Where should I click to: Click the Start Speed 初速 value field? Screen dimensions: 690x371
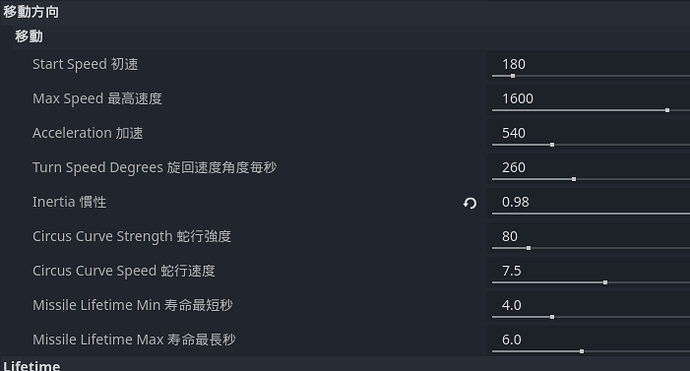[588, 65]
